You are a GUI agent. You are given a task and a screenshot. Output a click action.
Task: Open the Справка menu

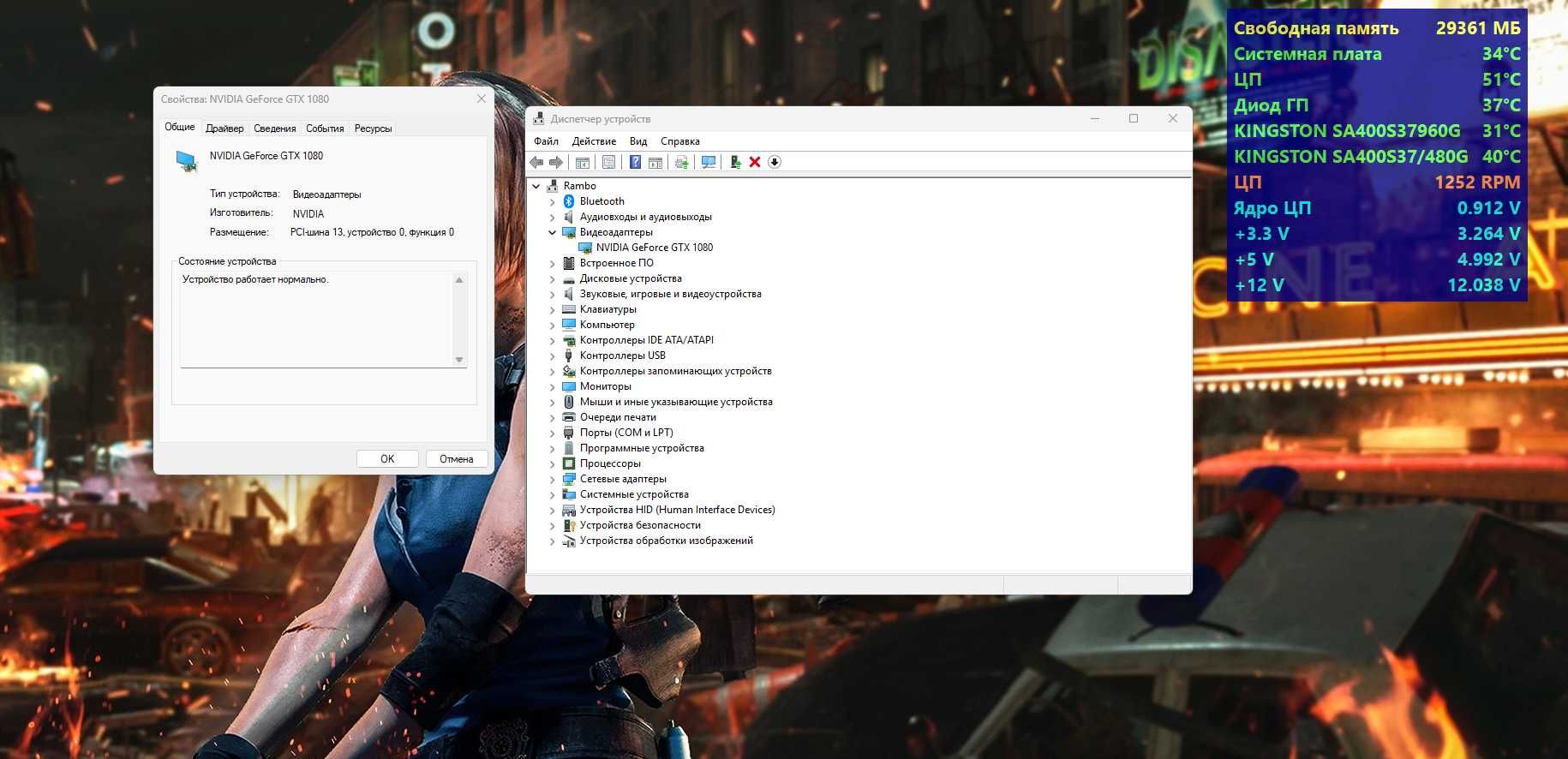click(680, 141)
